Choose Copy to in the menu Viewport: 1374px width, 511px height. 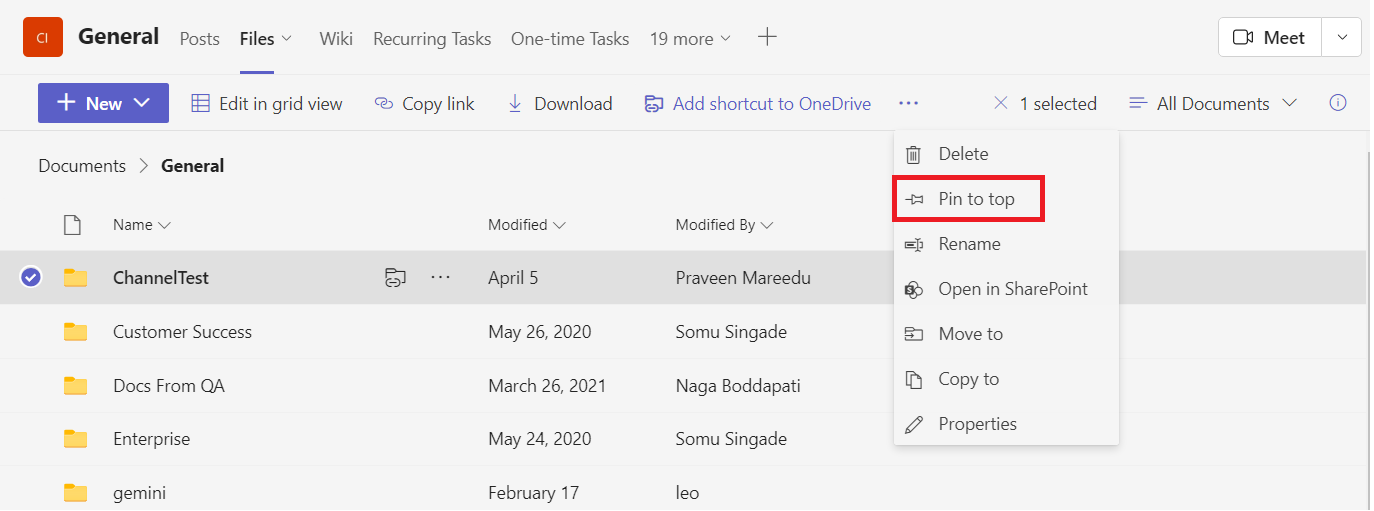coord(1006,379)
